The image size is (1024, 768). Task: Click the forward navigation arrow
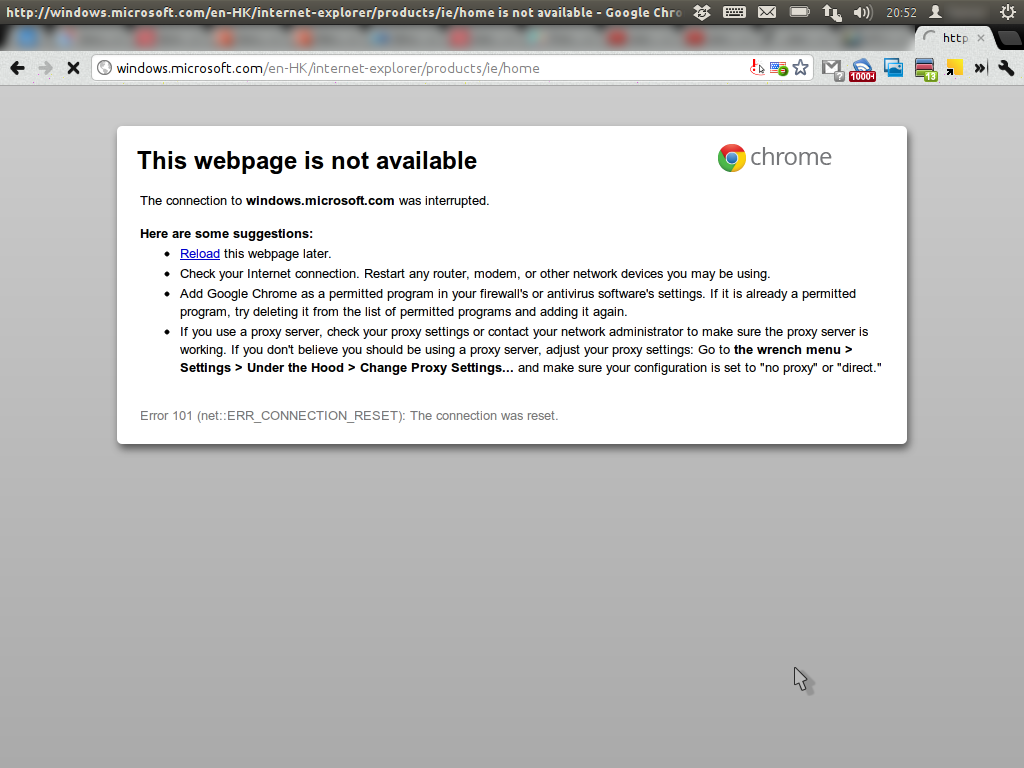tap(45, 68)
